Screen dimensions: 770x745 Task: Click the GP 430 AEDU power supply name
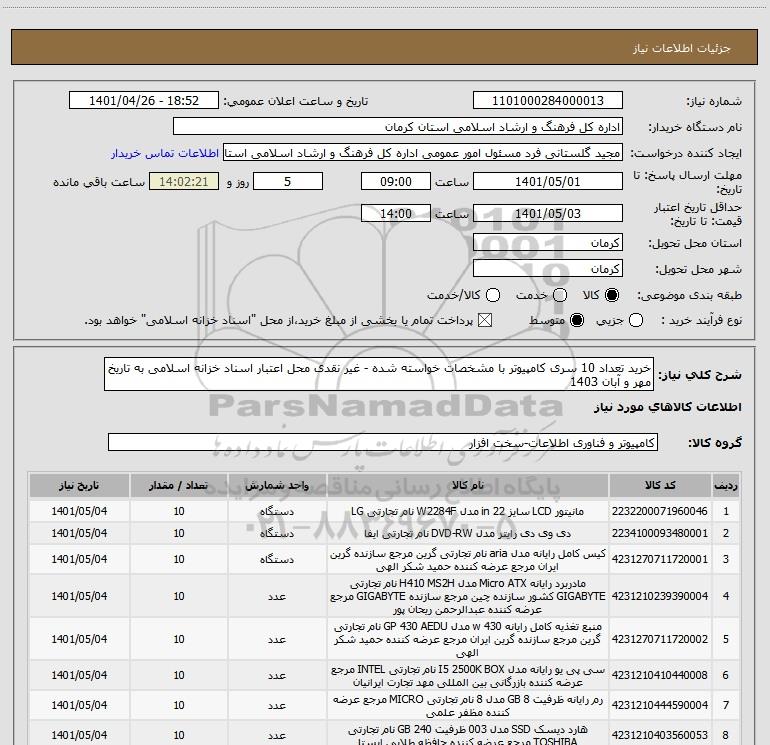click(x=468, y=639)
